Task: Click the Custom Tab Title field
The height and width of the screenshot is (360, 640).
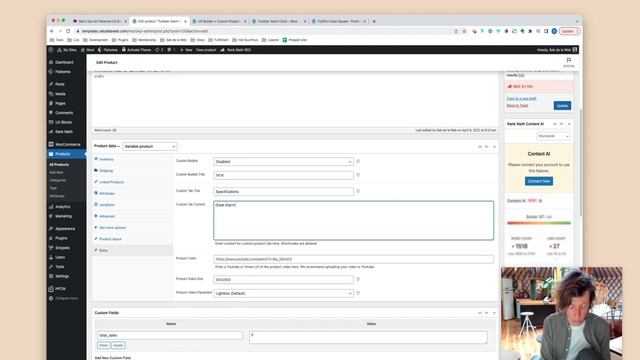Action: pyautogui.click(x=283, y=191)
